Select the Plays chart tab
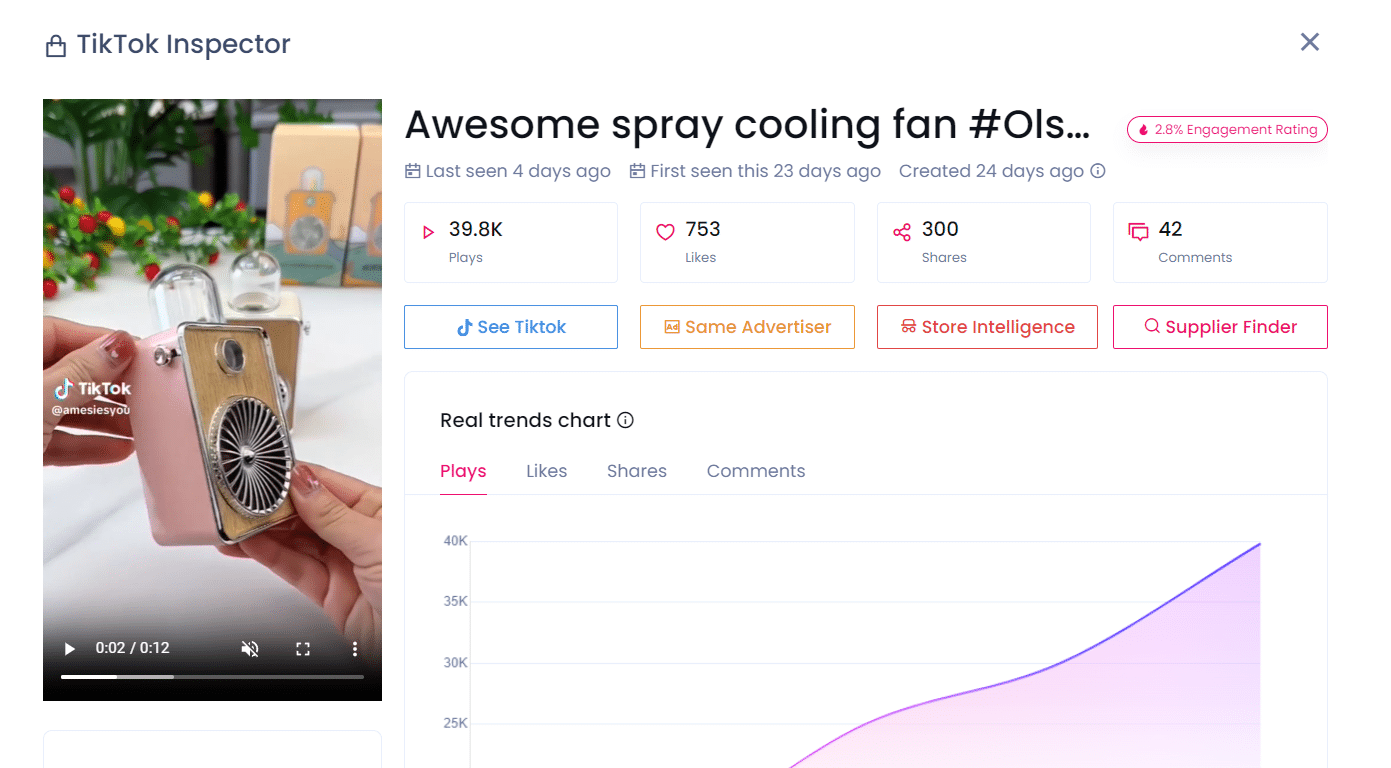This screenshot has width=1391, height=768. pos(463,471)
